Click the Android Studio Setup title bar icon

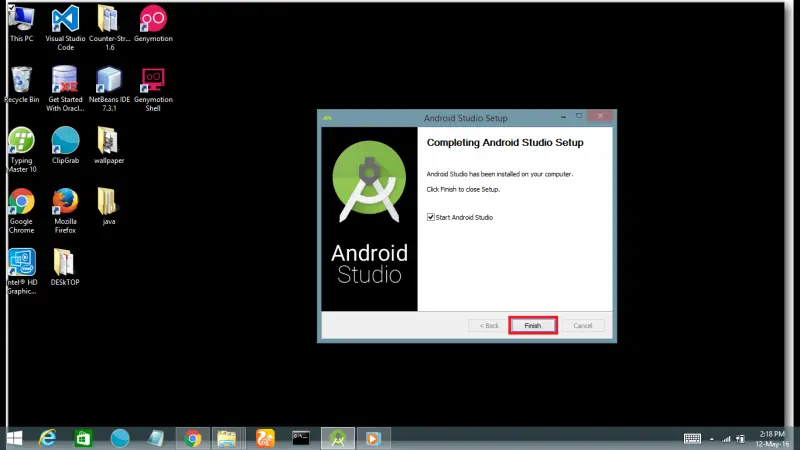click(327, 118)
